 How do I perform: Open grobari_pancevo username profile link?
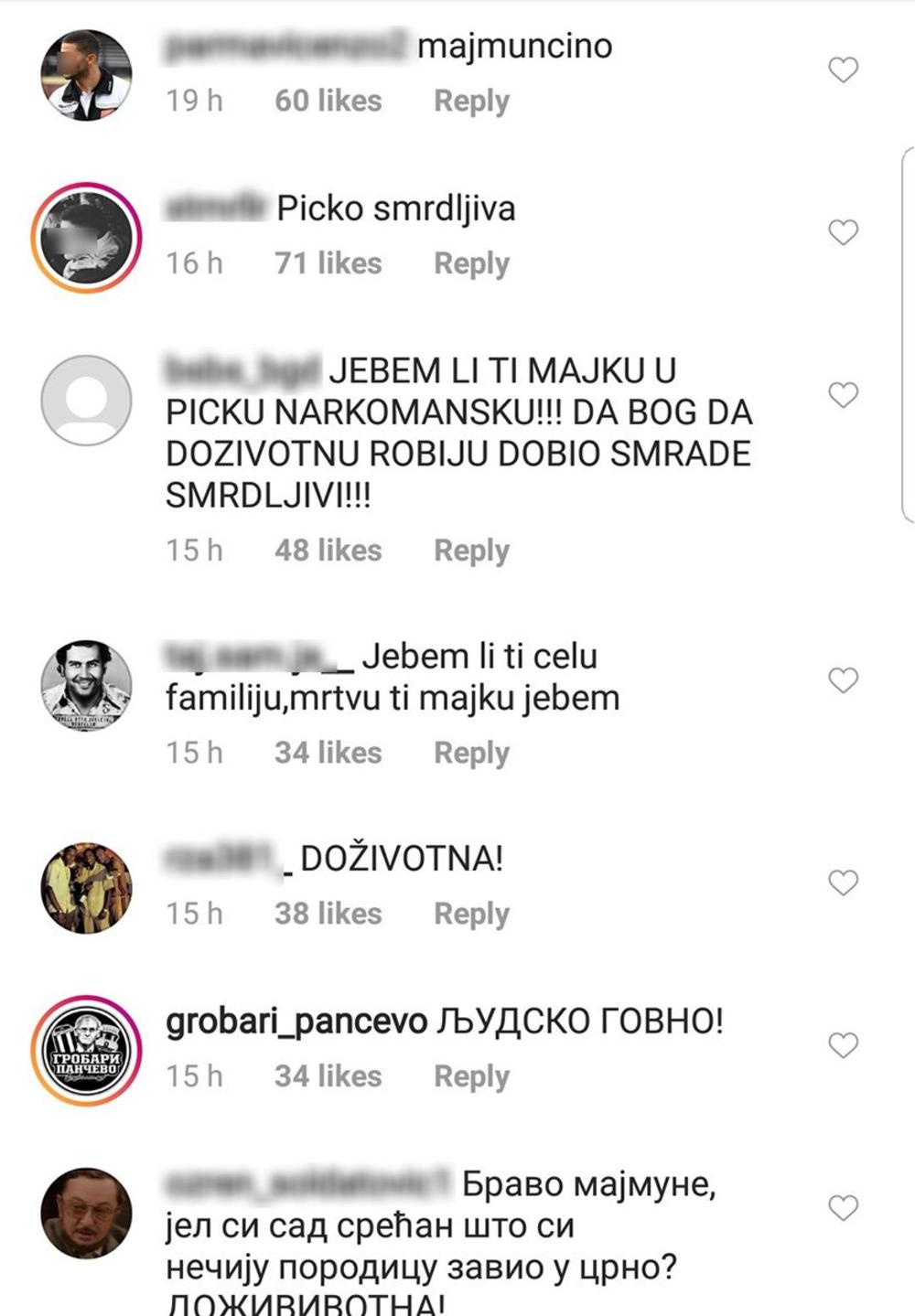(x=296, y=1022)
